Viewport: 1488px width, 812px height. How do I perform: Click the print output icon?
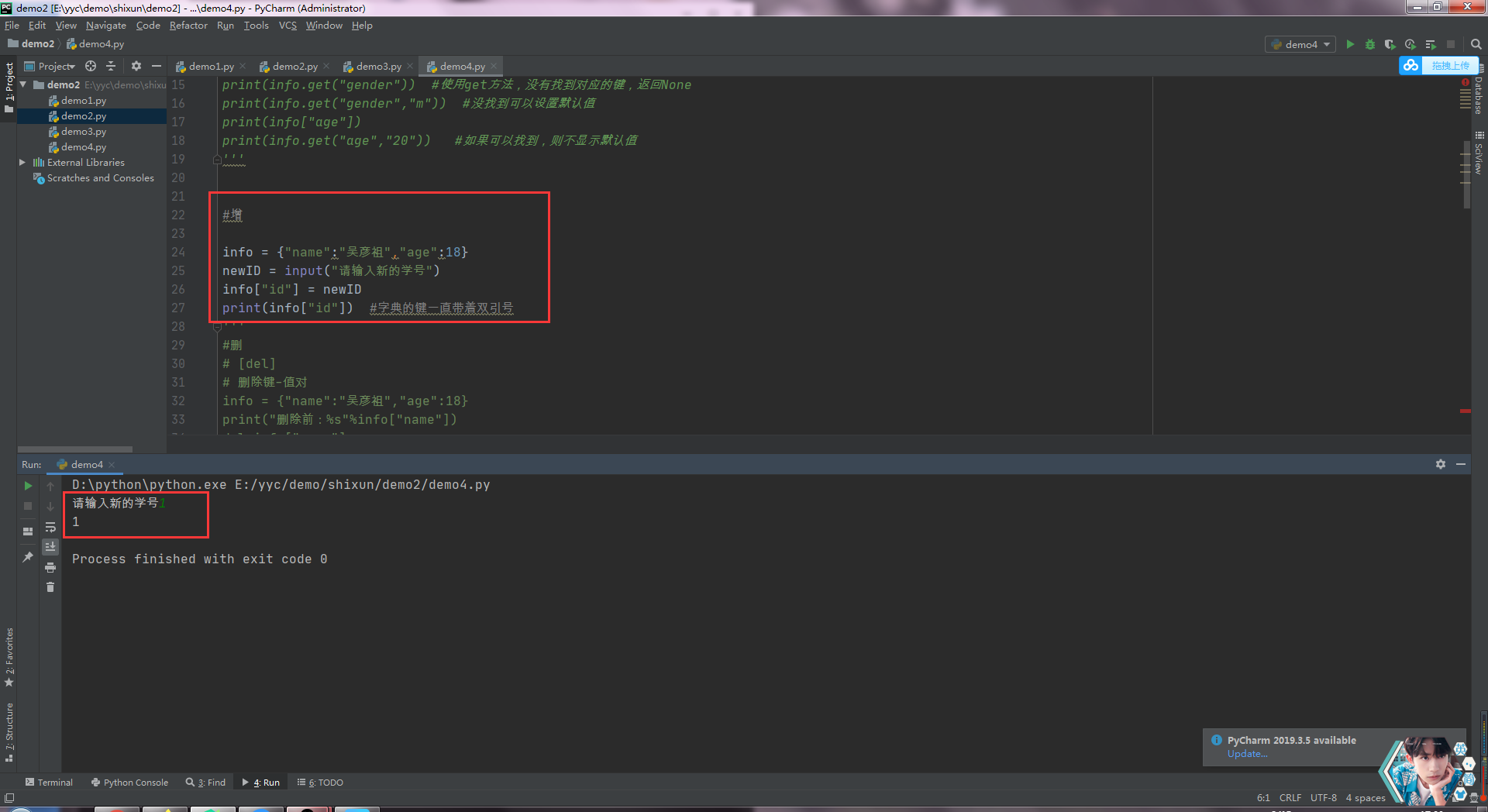click(50, 567)
